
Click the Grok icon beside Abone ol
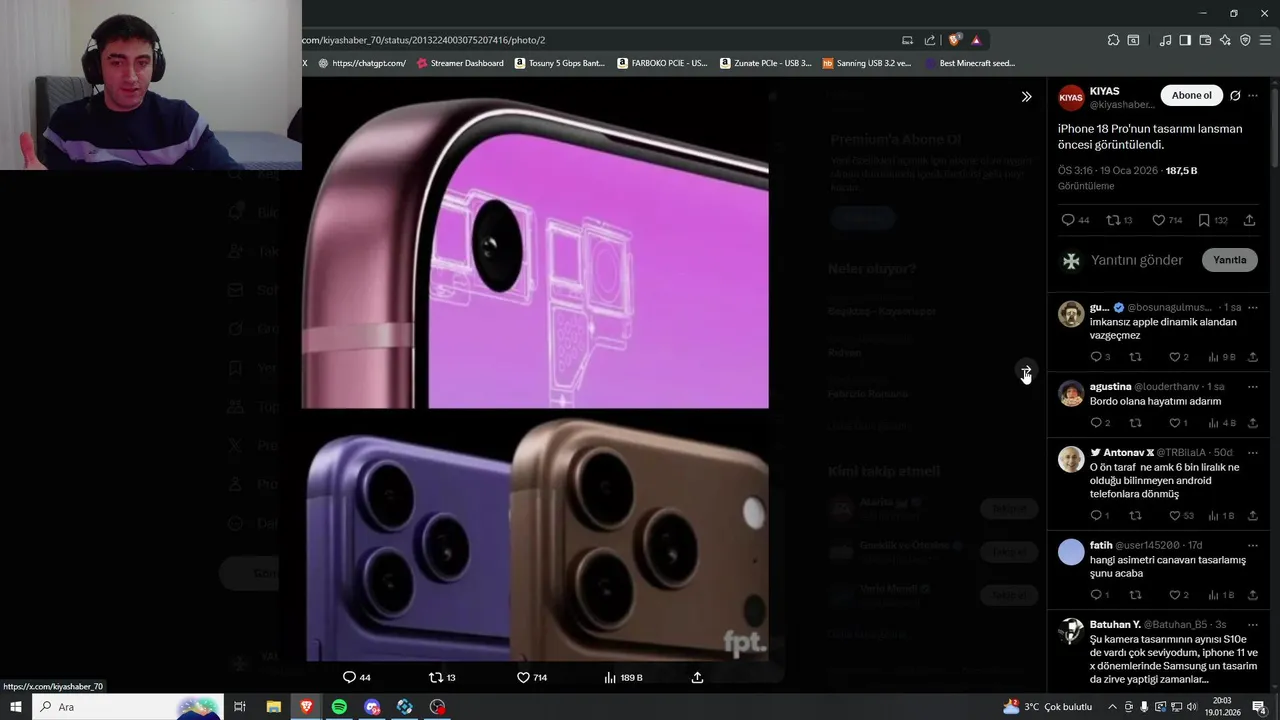[x=1235, y=96]
